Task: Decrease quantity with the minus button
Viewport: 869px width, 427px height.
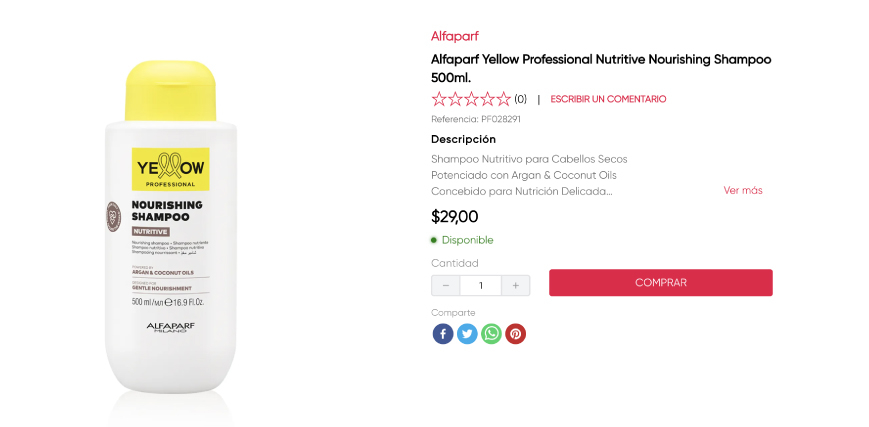Action: 445,285
